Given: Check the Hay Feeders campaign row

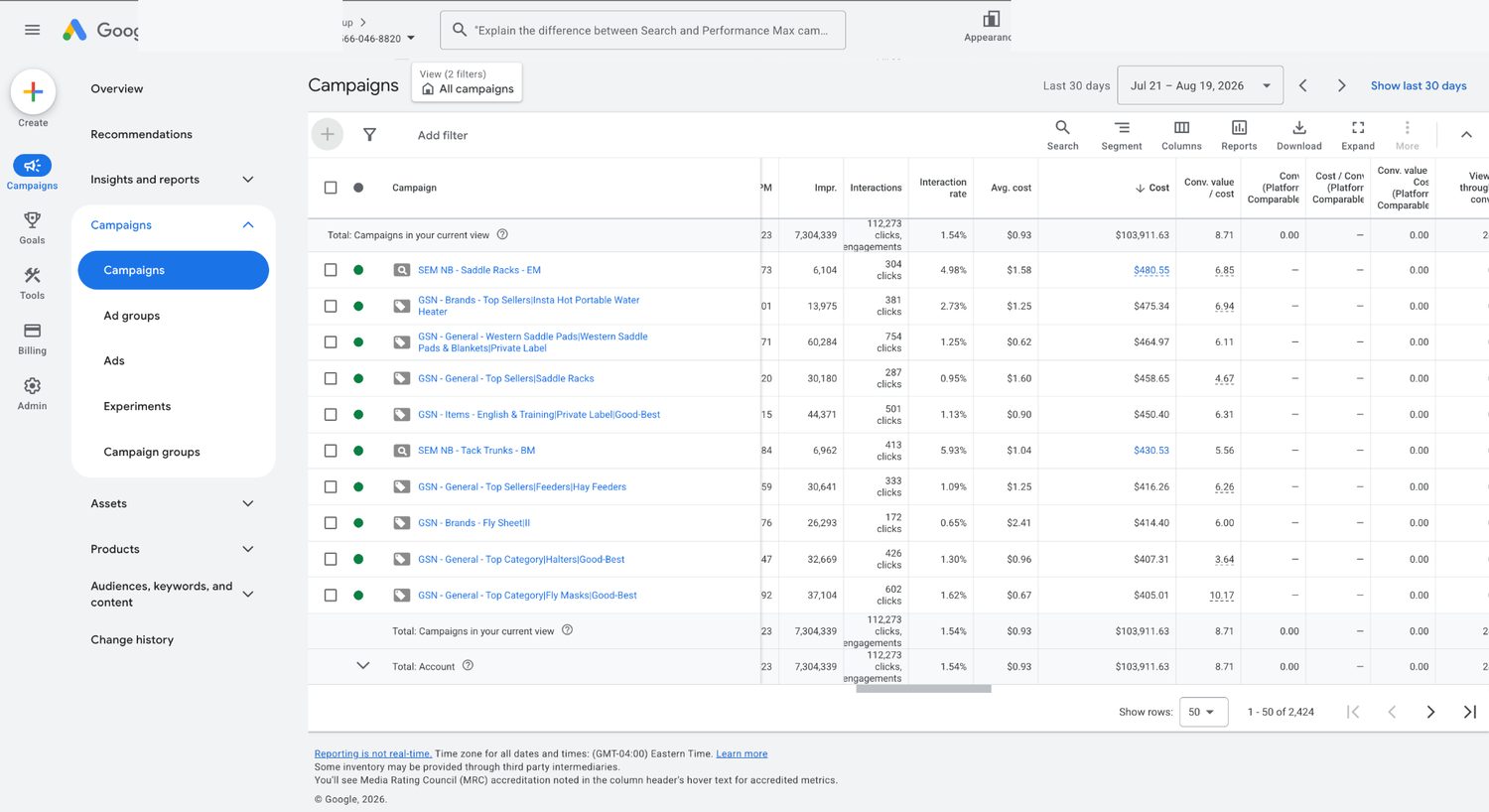Looking at the screenshot, I should coord(331,486).
